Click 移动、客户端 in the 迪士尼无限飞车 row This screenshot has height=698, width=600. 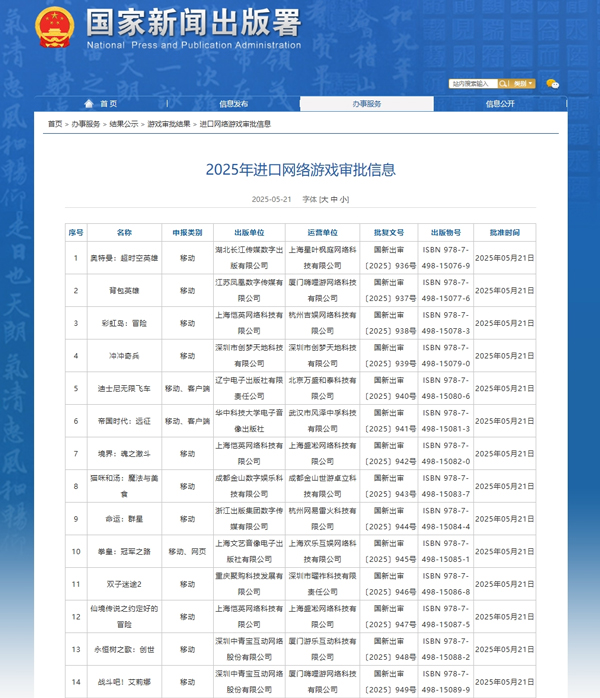187,389
